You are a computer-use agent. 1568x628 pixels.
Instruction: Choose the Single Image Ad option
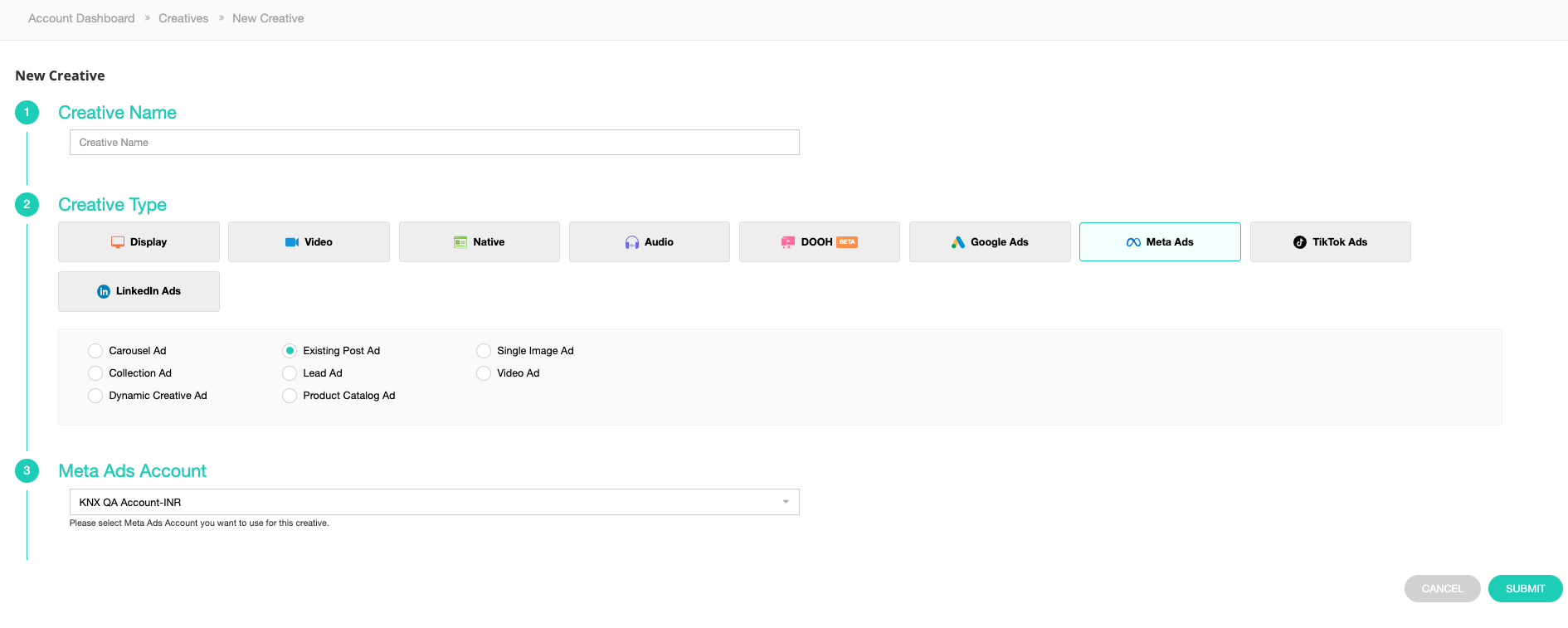[x=484, y=351]
